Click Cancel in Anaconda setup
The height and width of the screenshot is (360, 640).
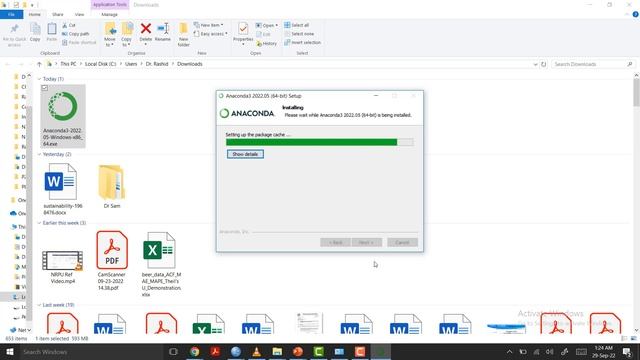(402, 242)
